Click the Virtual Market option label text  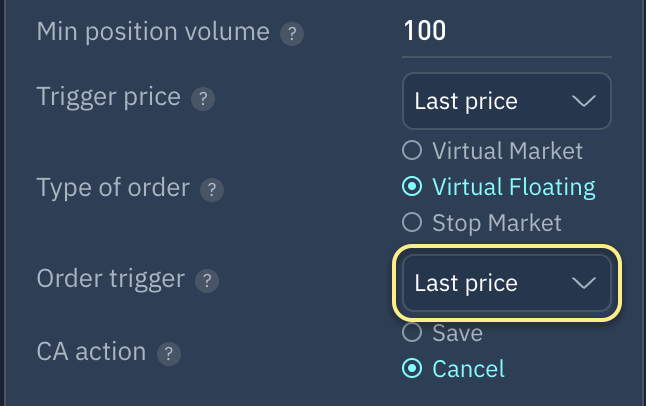pyautogui.click(x=507, y=152)
